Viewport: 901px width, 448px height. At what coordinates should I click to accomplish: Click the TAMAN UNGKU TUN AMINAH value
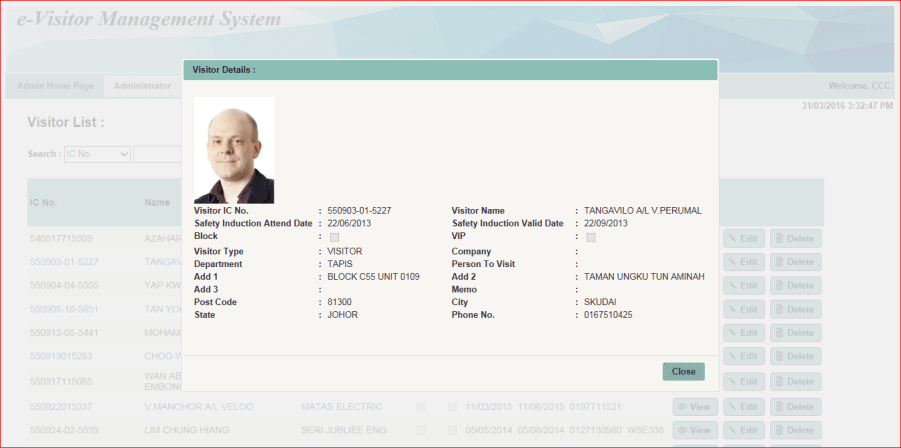[644, 277]
